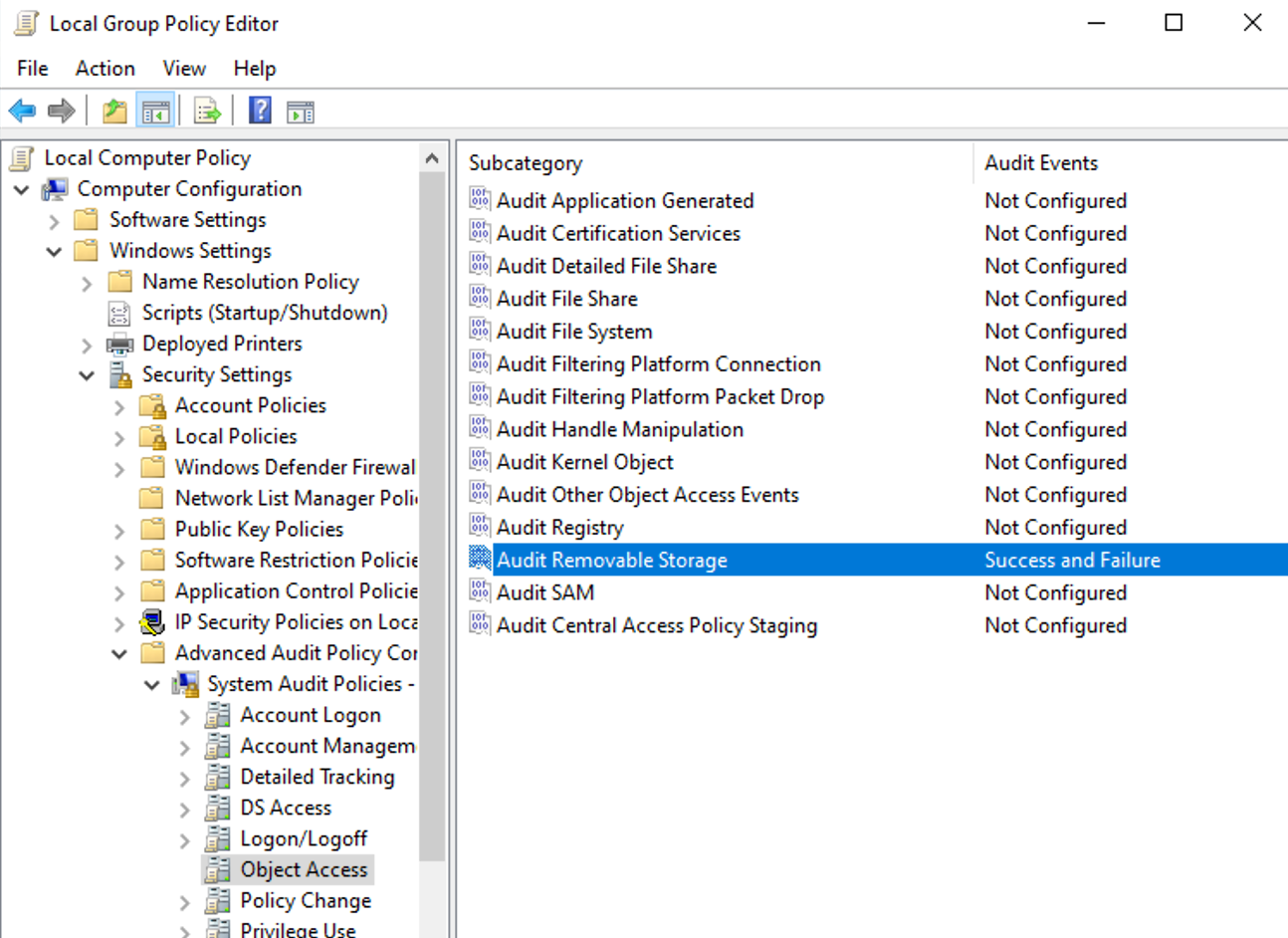Click the tree pane scroll up arrow

[x=432, y=157]
